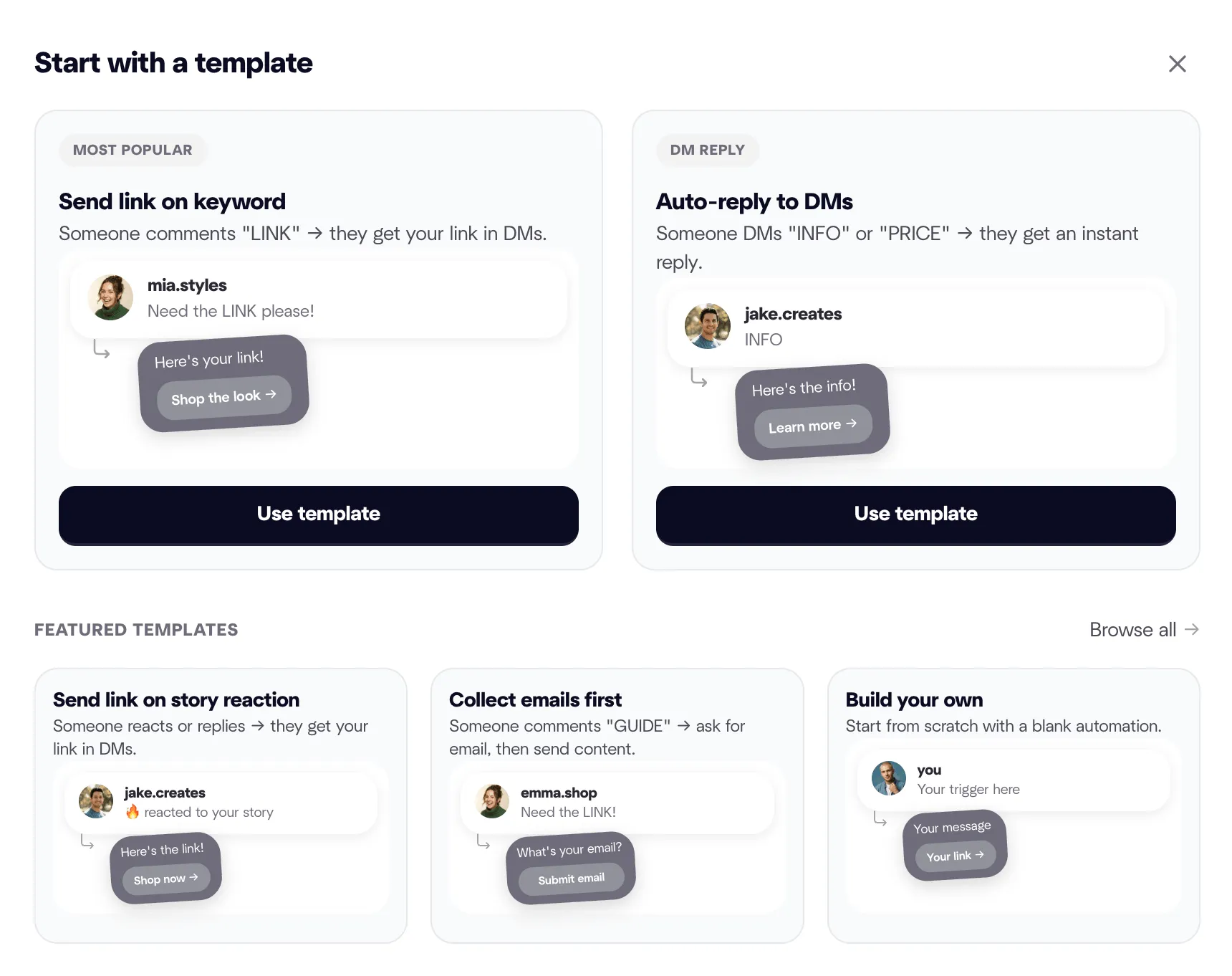Click the arrow icon beside Browse all
This screenshot has width=1232, height=976.
1193,629
